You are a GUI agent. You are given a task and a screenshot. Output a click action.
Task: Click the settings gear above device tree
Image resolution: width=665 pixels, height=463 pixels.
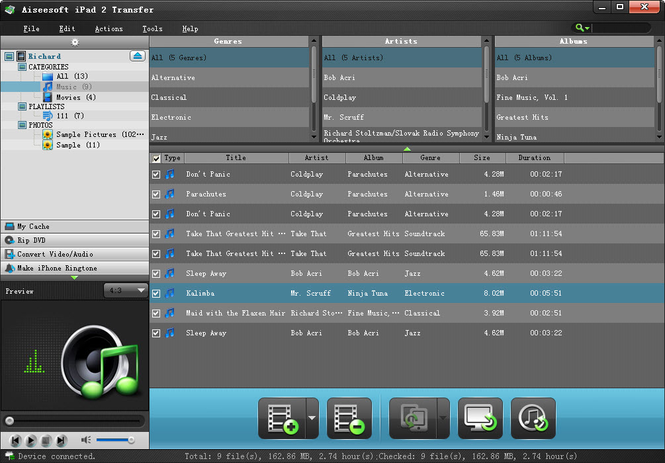click(x=75, y=42)
